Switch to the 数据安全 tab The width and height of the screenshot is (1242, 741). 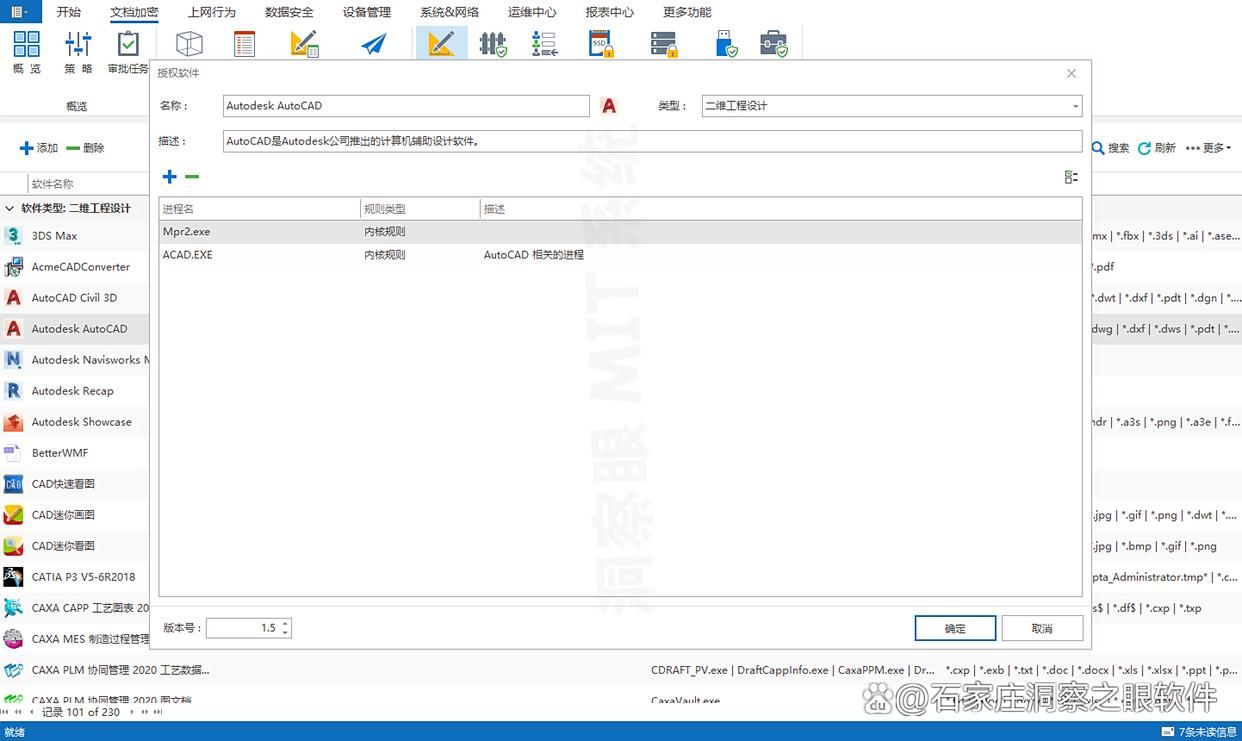(289, 12)
